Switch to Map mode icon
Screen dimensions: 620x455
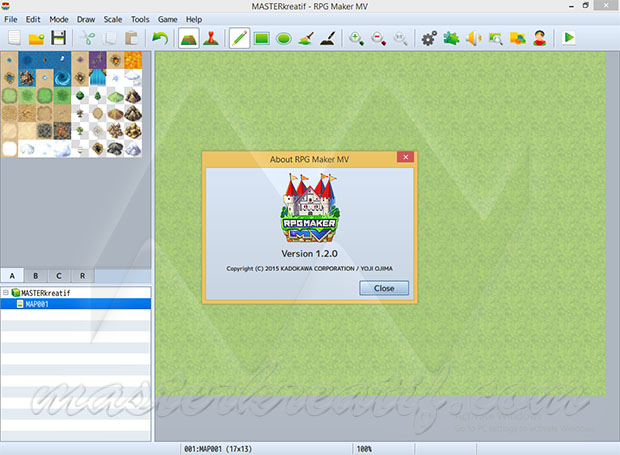pyautogui.click(x=189, y=38)
